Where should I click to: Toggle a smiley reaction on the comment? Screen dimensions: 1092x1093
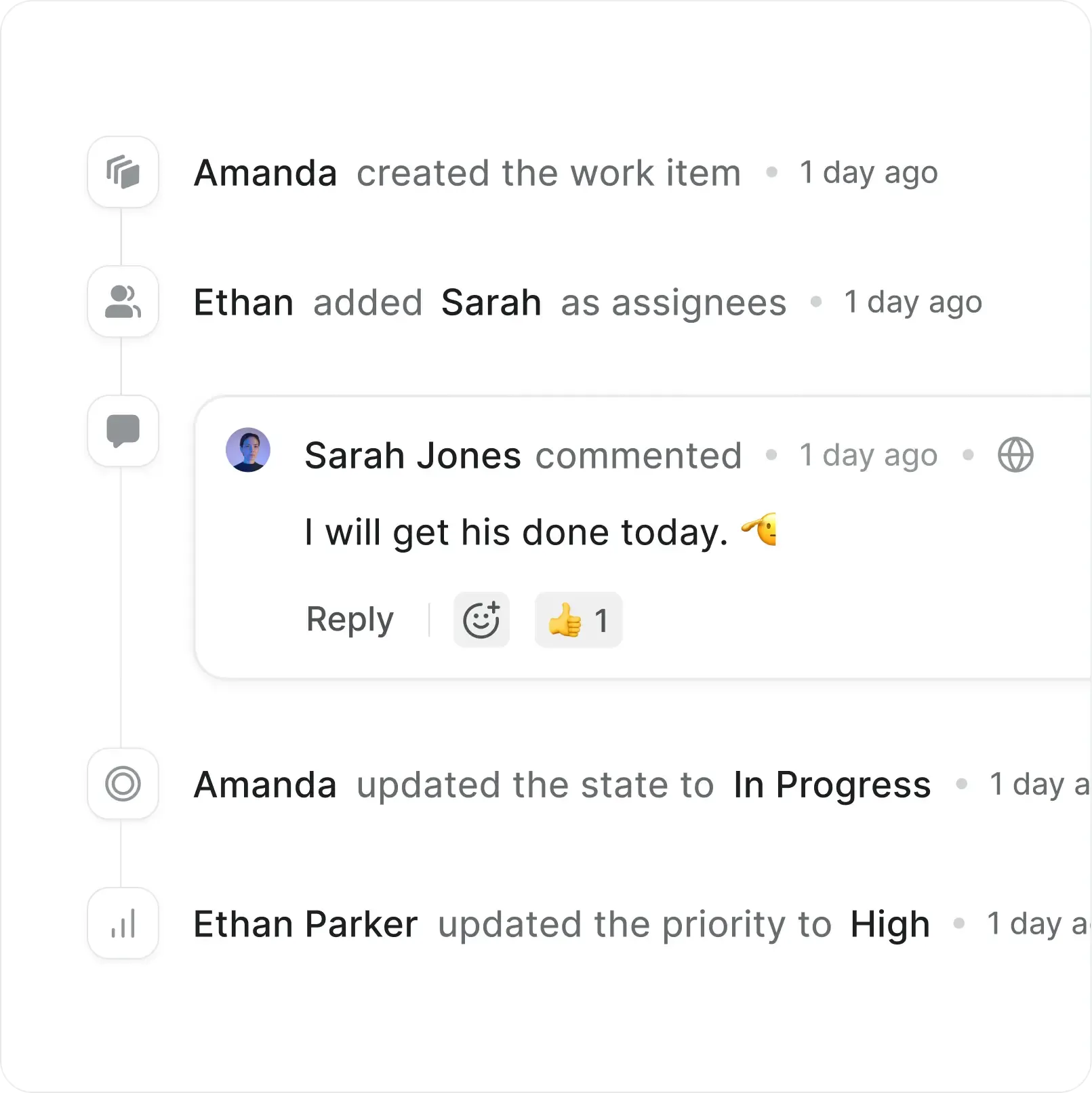click(481, 619)
